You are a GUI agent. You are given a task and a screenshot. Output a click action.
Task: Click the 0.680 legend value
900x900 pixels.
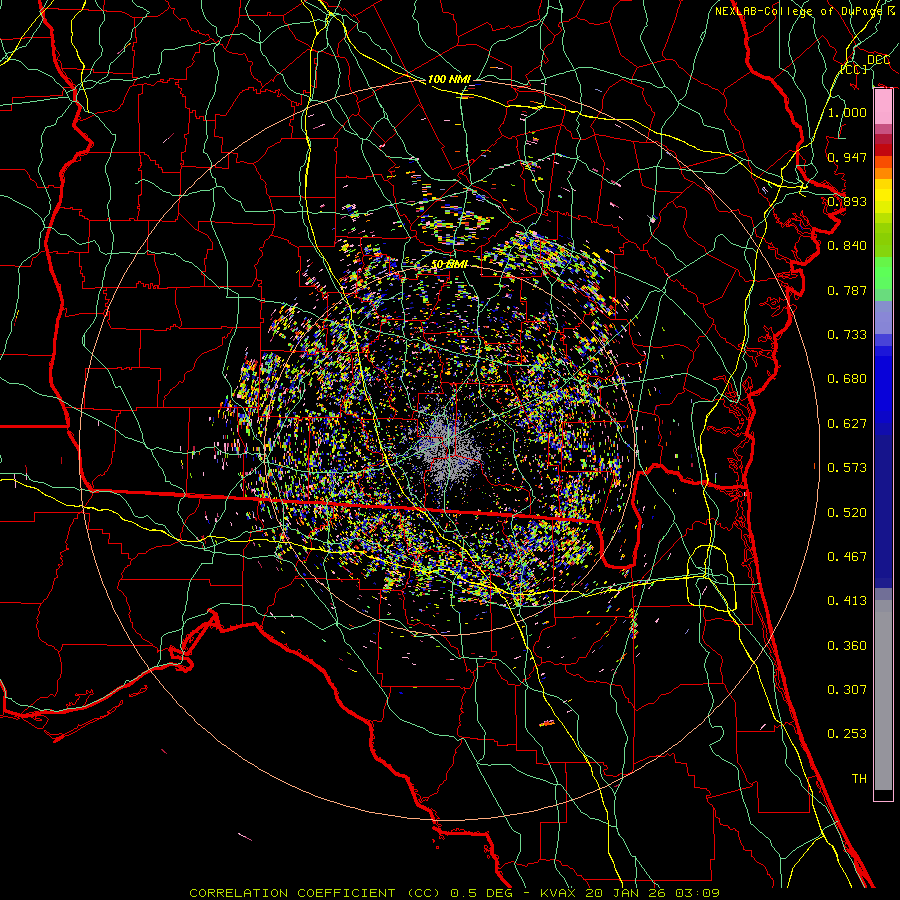pos(847,379)
